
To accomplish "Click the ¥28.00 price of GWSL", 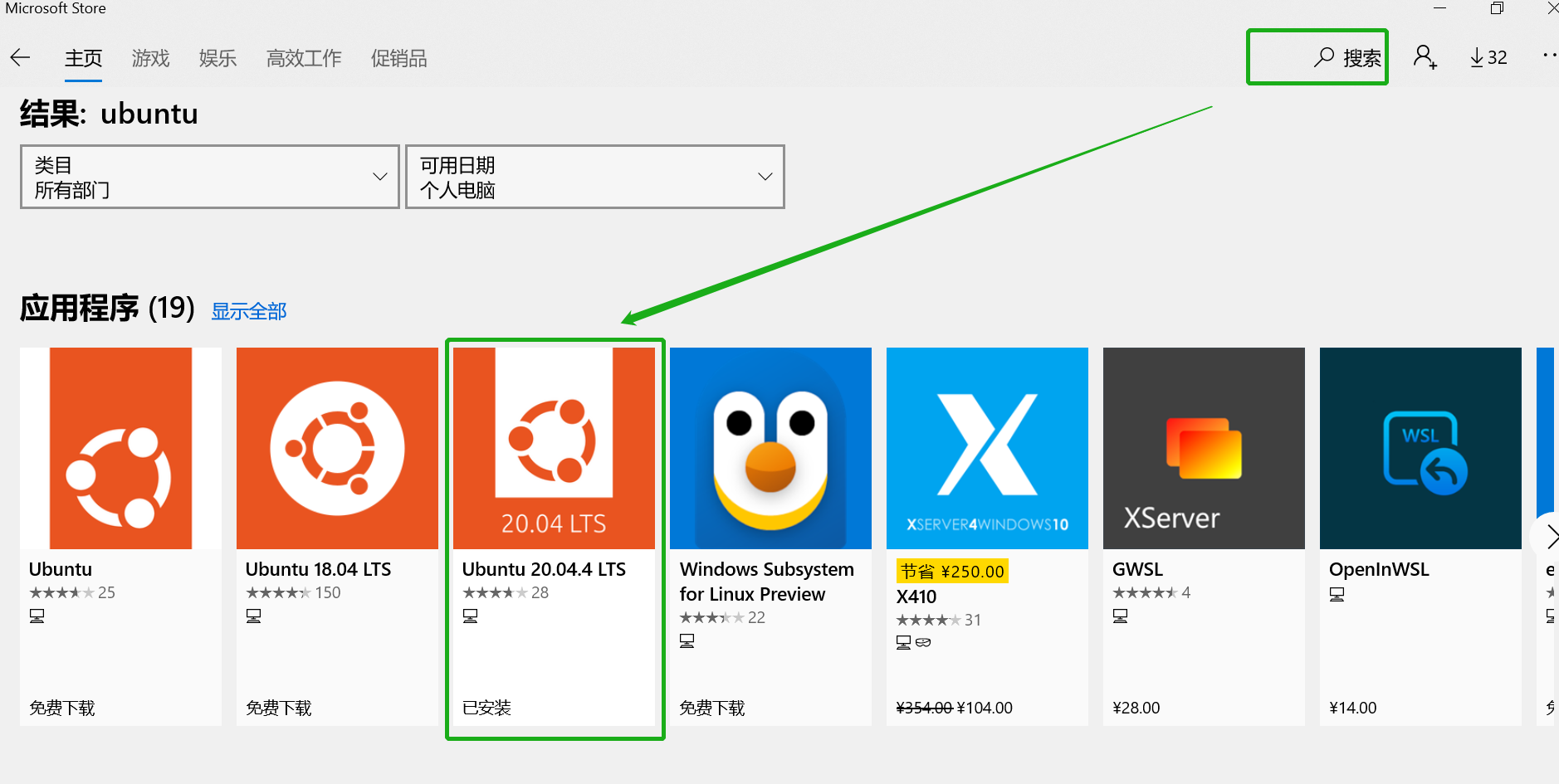I will [1136, 708].
